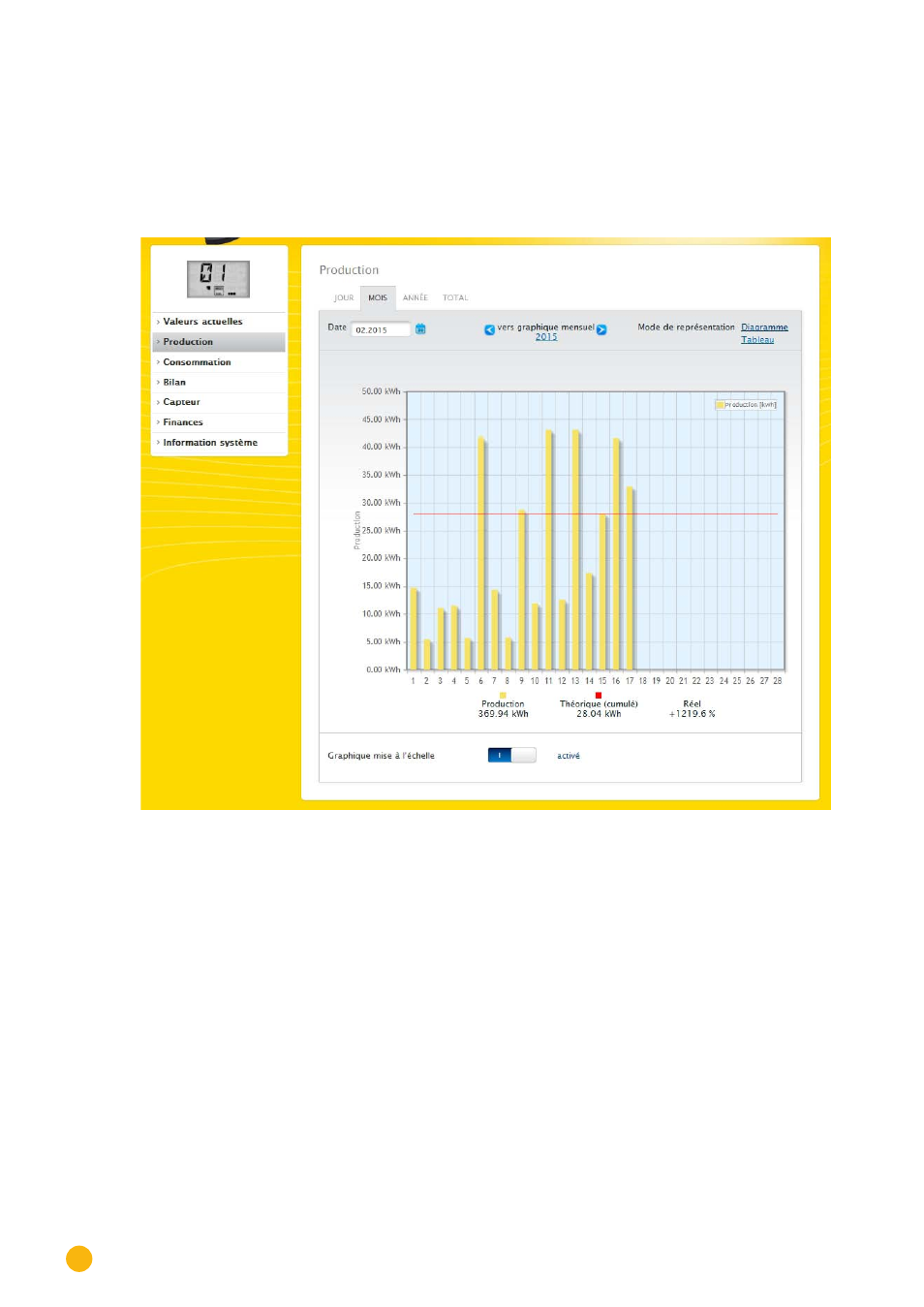
Task: Open Valeurs actuelles menu item
Action: [219, 322]
